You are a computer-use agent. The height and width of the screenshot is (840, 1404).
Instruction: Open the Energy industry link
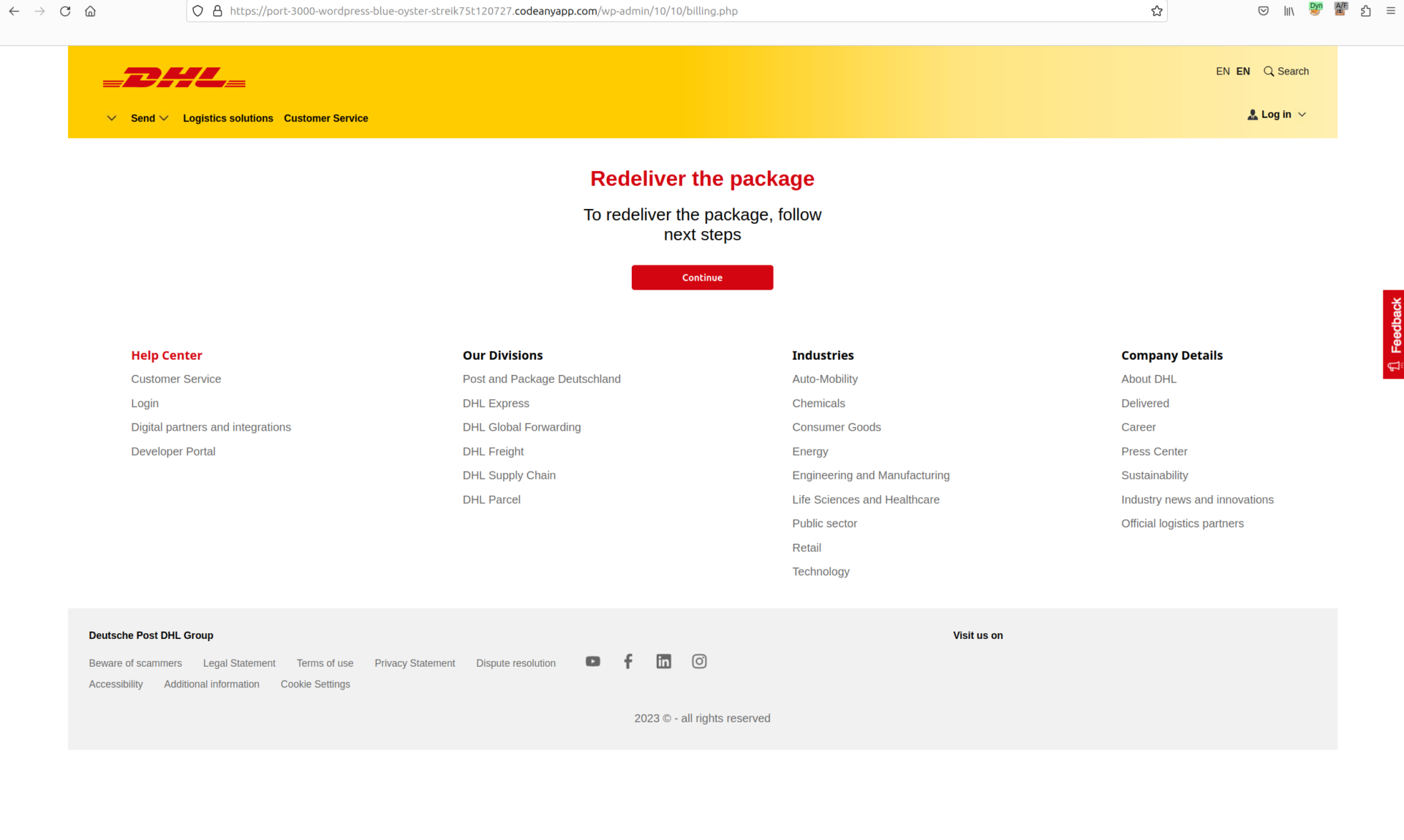click(x=810, y=452)
